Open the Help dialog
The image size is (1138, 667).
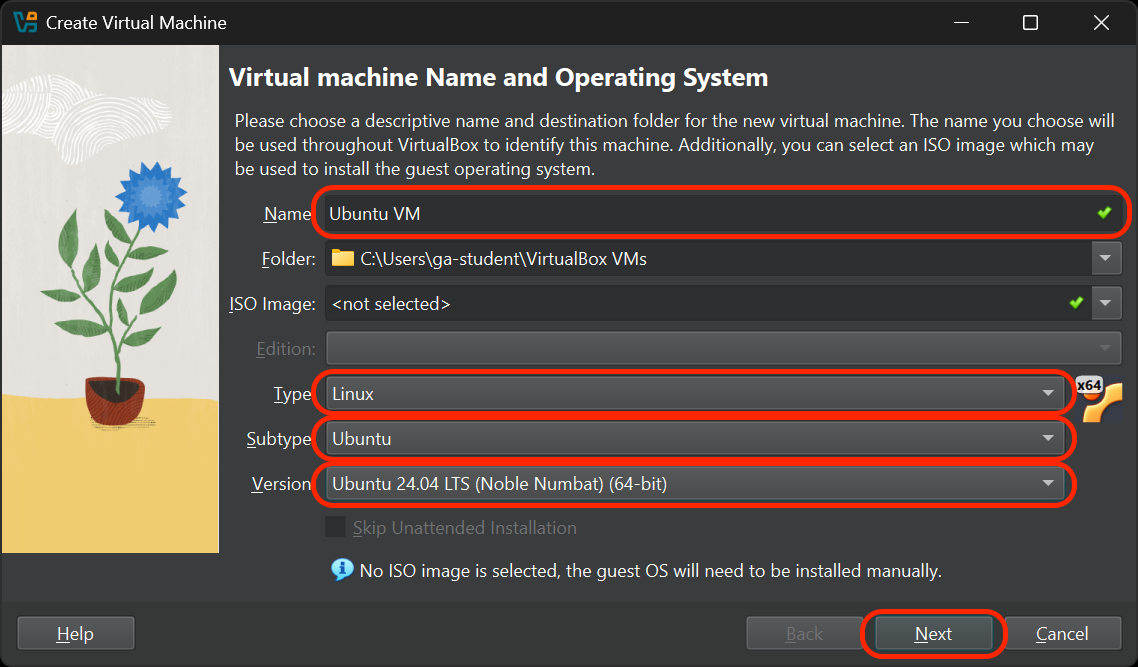point(75,633)
